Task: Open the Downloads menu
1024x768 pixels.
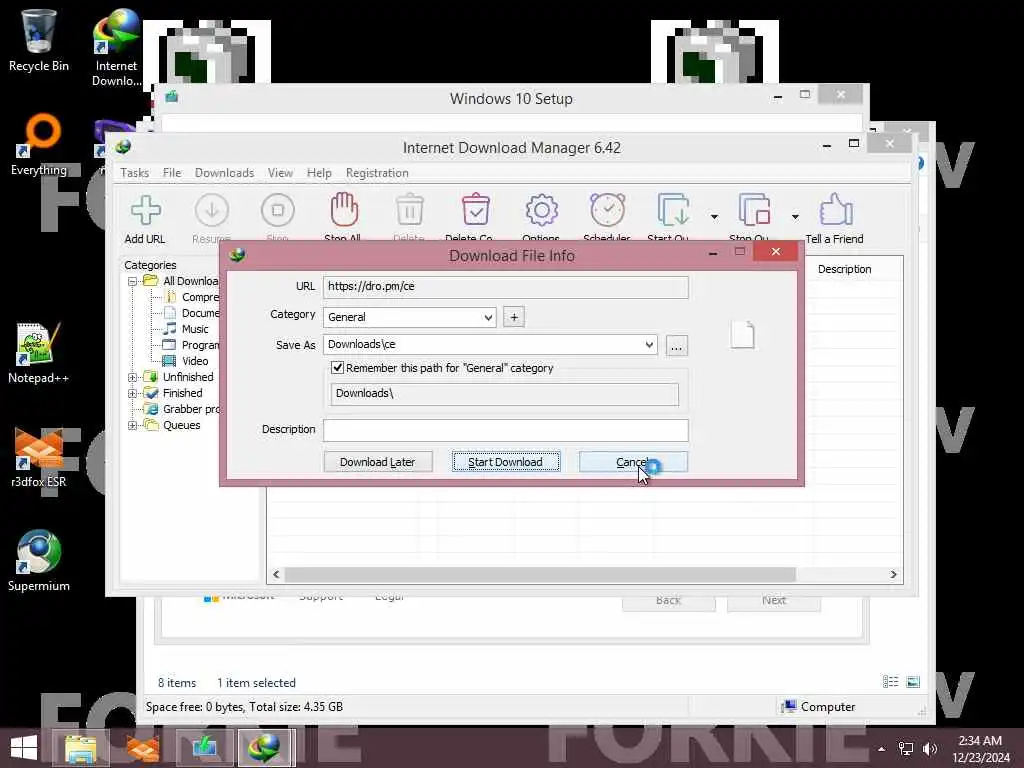Action: tap(224, 172)
